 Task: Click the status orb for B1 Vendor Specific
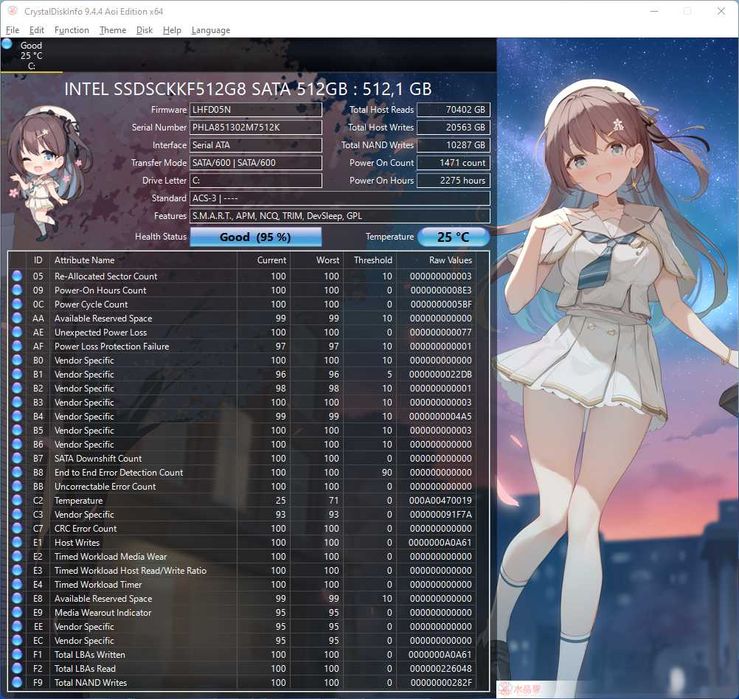click(17, 374)
